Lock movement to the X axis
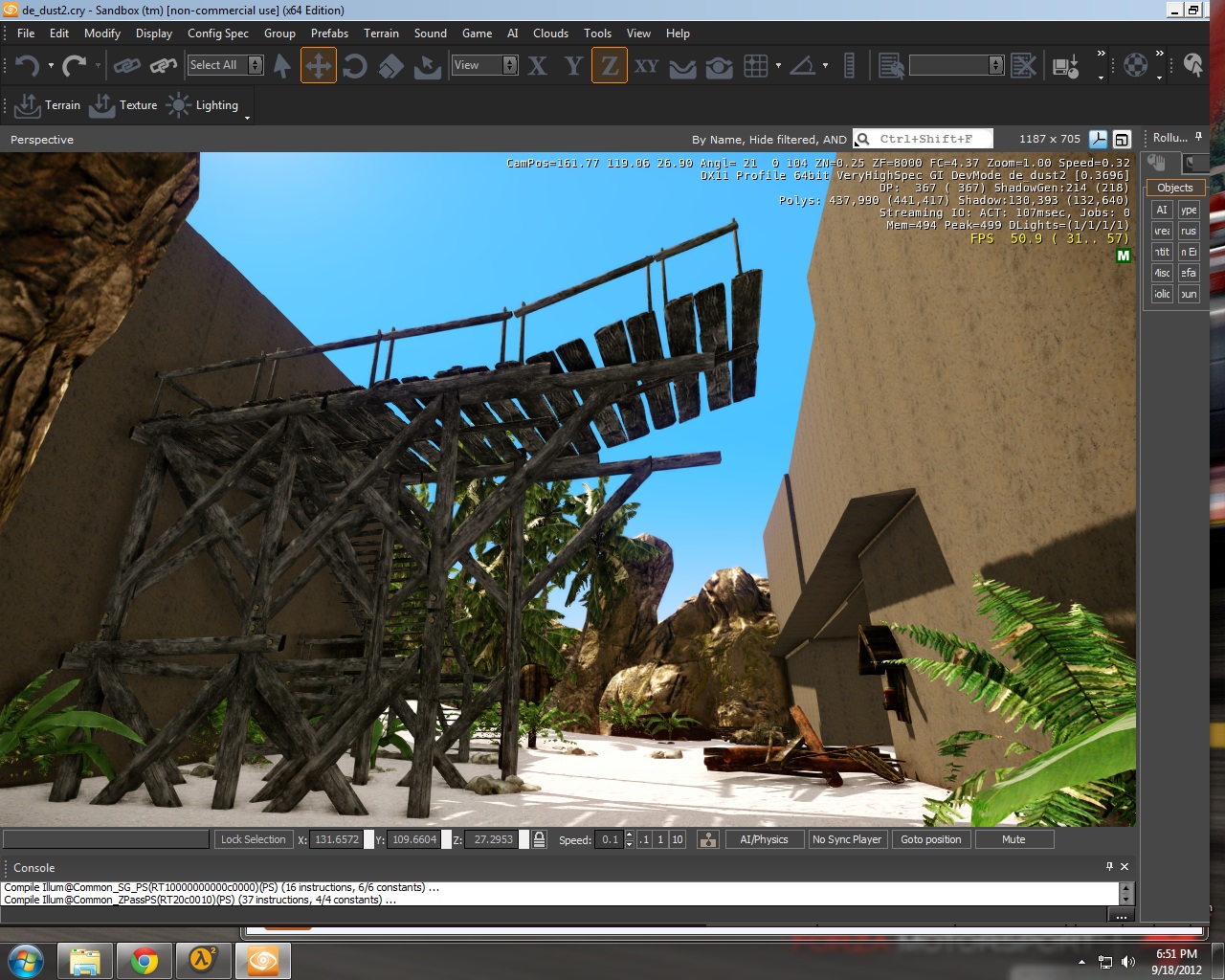This screenshot has width=1225, height=980. 538,65
